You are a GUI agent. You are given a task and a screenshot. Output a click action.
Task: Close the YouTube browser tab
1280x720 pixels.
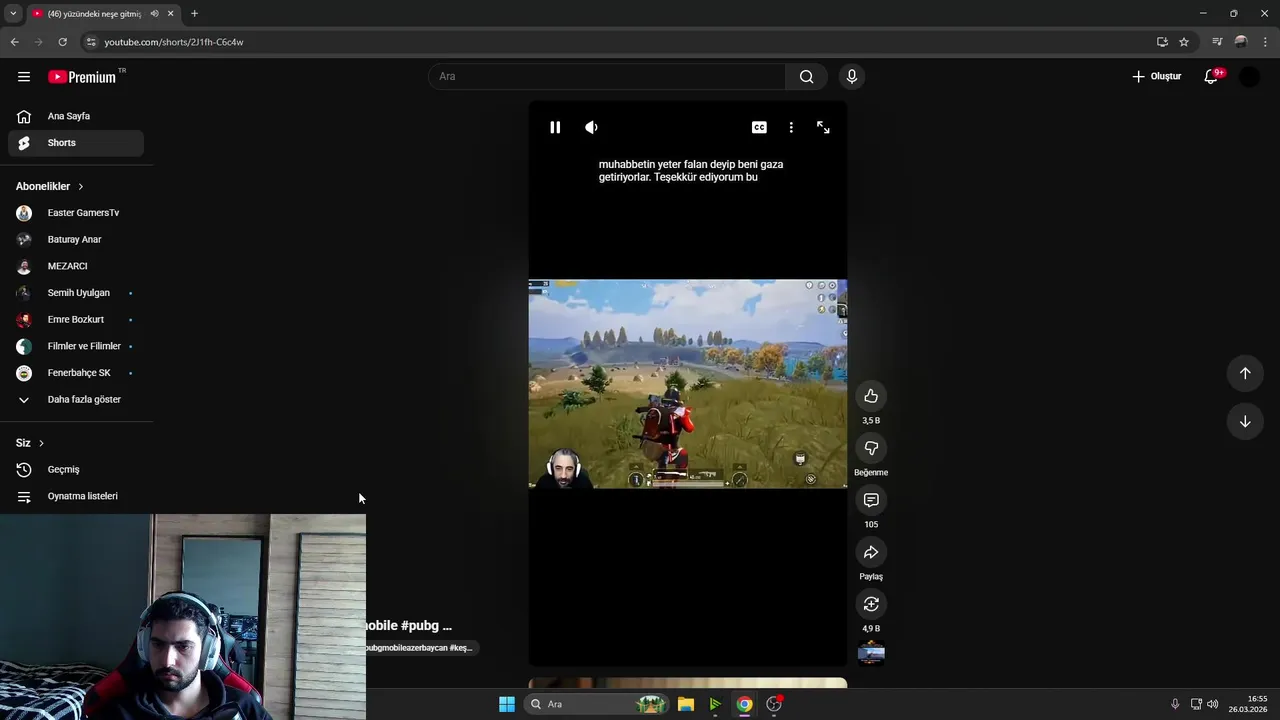[171, 13]
